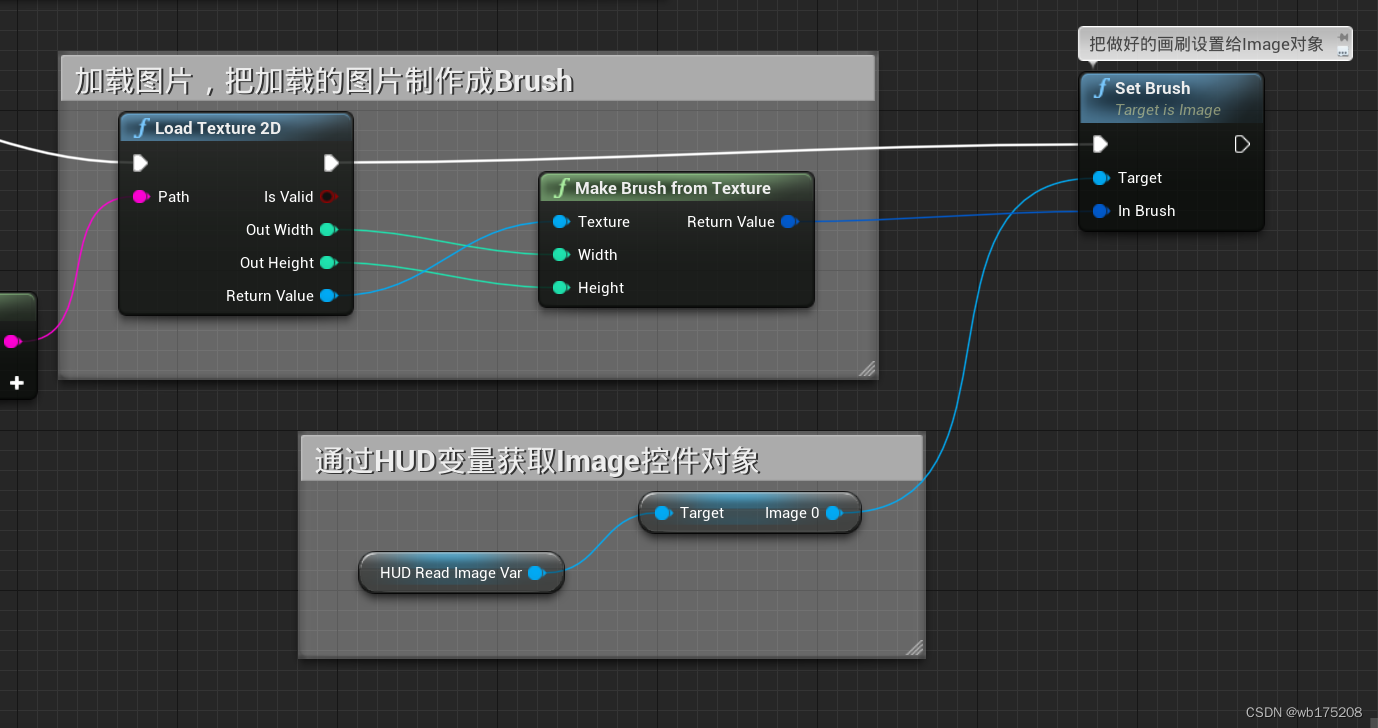Click the Out Height output pin
The height and width of the screenshot is (728, 1378).
point(328,263)
